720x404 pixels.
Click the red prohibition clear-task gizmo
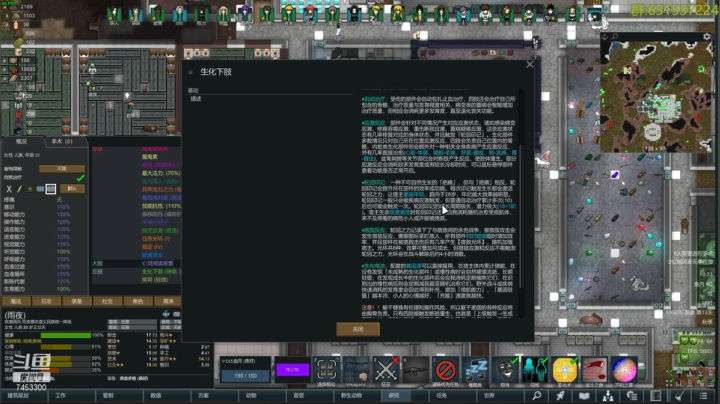click(x=445, y=370)
